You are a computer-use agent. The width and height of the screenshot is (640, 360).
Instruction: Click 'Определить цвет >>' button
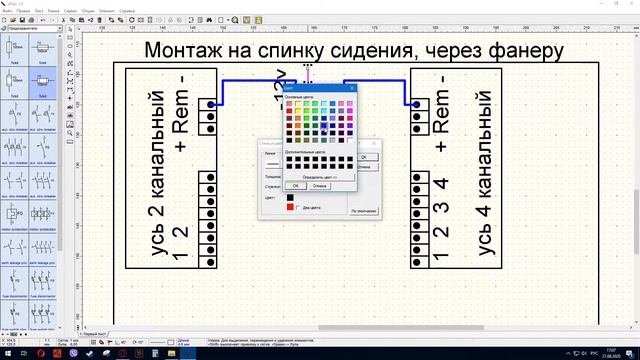coord(320,177)
